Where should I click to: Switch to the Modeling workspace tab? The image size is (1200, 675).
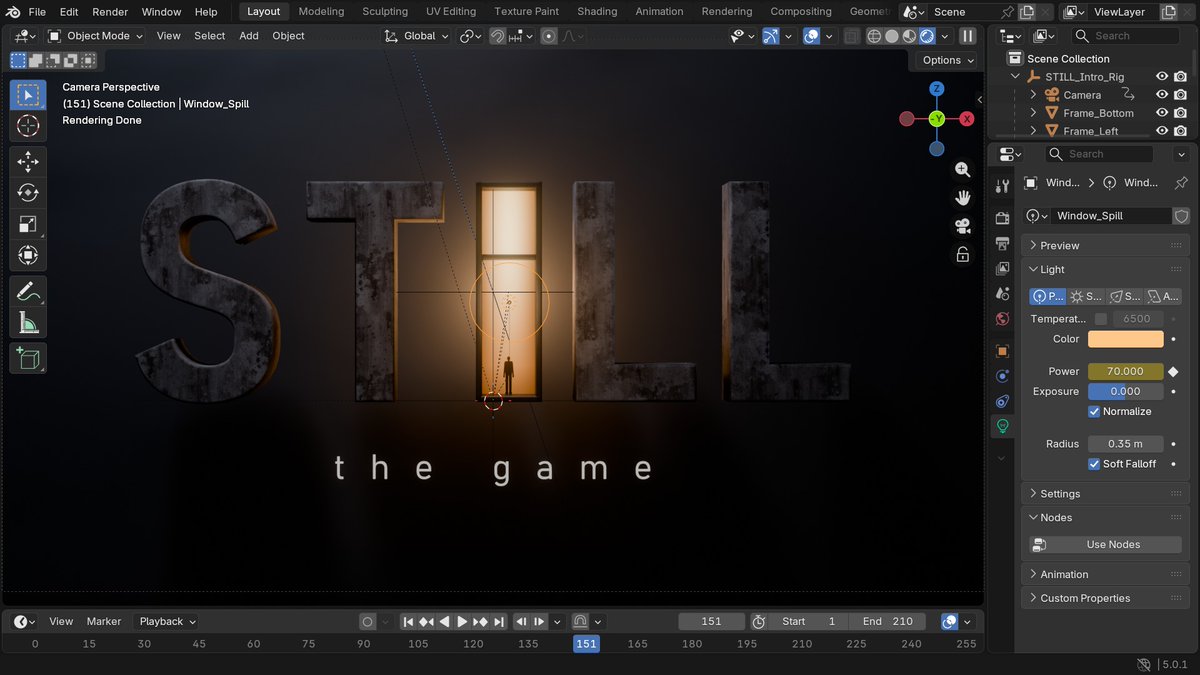pos(321,12)
